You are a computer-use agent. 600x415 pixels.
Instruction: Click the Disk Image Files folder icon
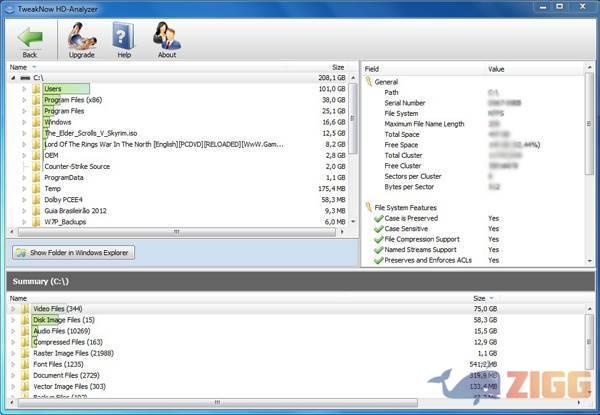25,320
